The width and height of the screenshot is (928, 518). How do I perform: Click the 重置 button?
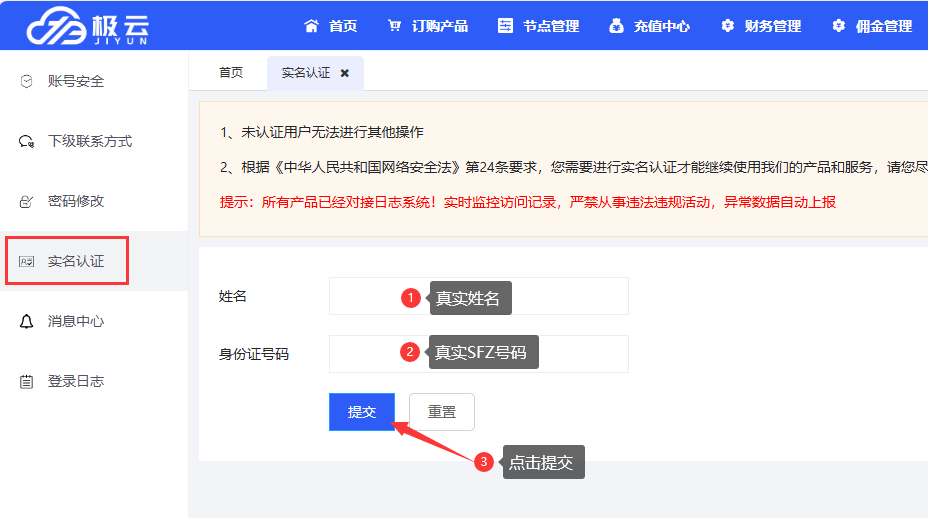(x=442, y=412)
